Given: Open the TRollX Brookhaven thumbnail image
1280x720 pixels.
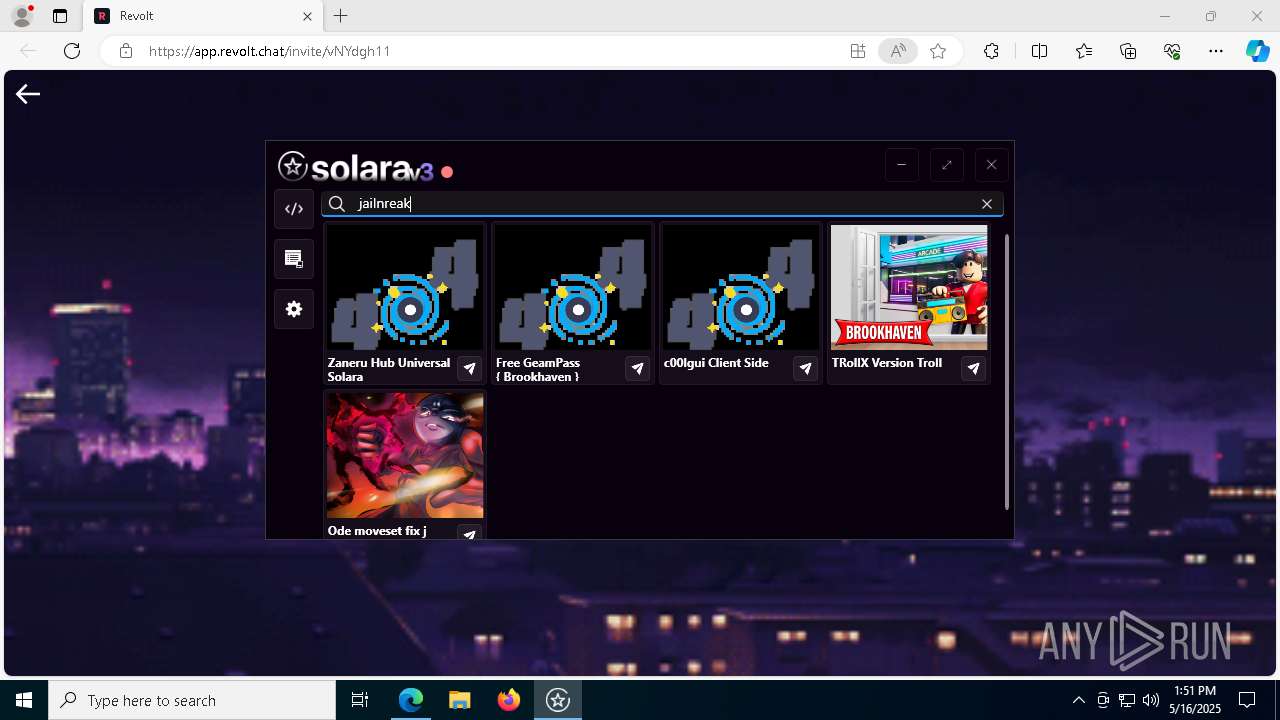Looking at the screenshot, I should pyautogui.click(x=909, y=288).
